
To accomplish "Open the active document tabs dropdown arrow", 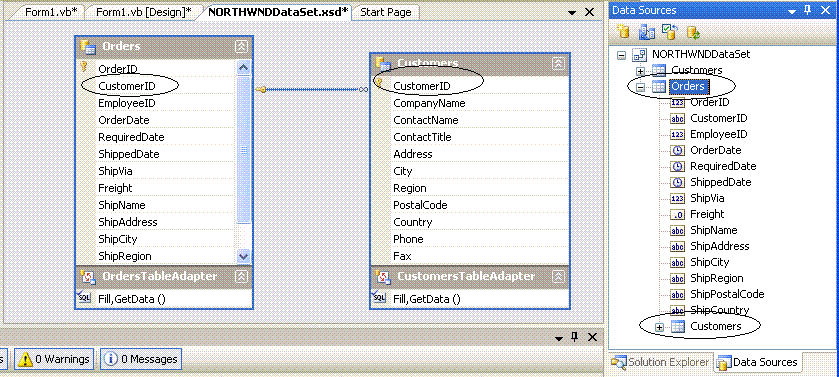I will click(572, 12).
